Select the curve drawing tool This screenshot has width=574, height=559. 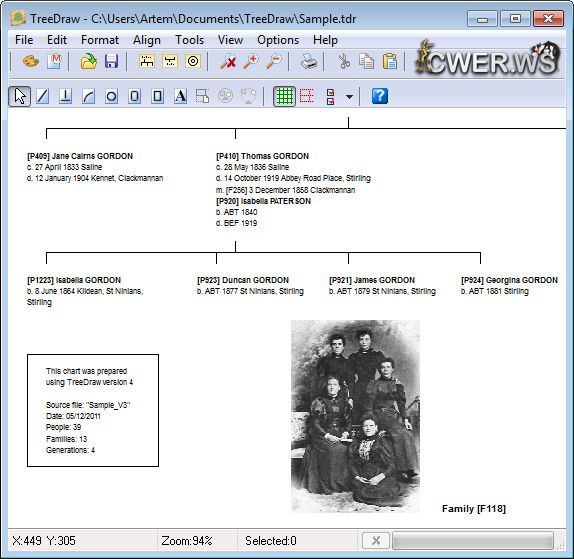point(89,96)
